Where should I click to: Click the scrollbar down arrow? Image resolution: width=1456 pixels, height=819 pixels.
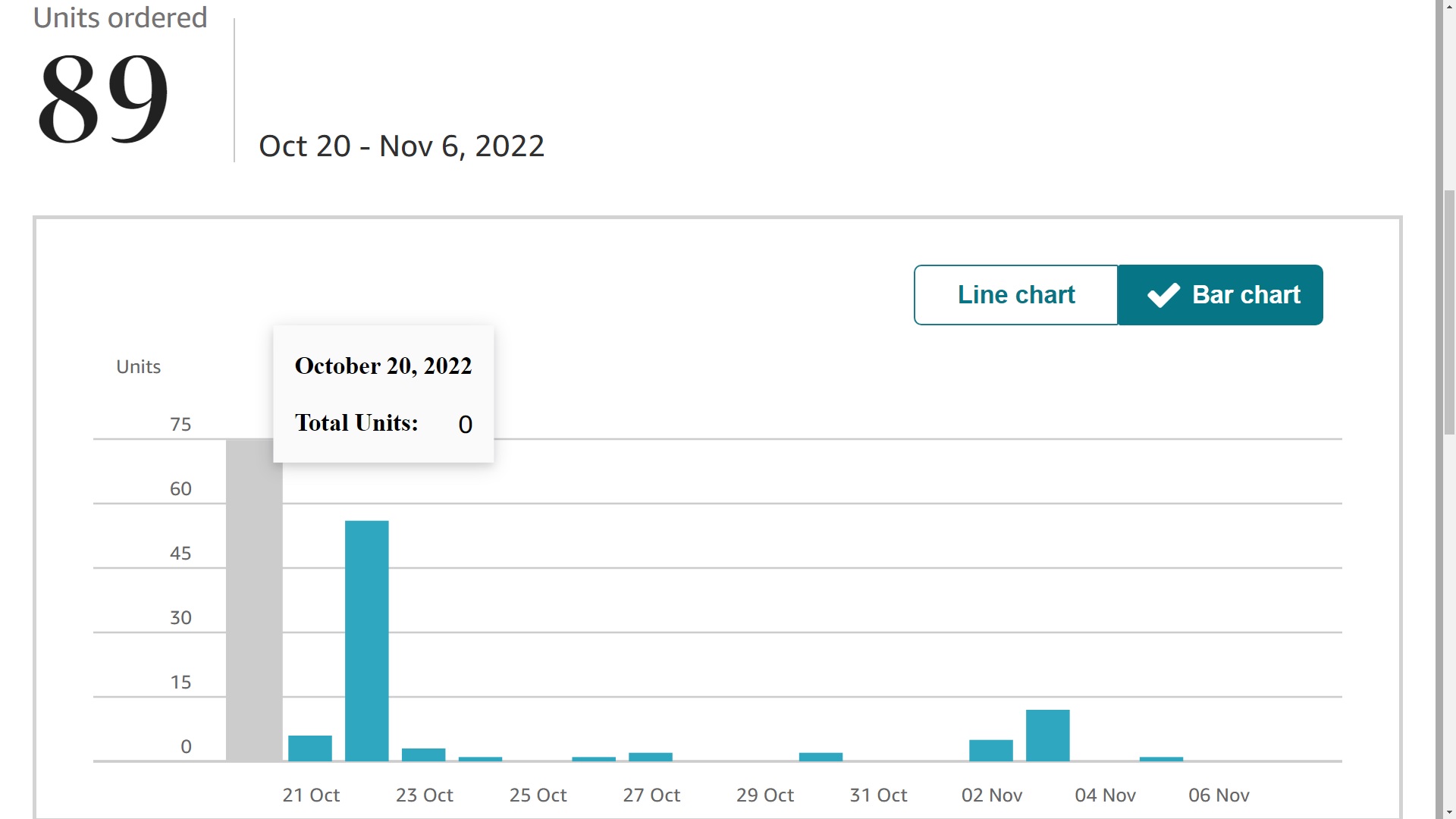(x=1450, y=812)
